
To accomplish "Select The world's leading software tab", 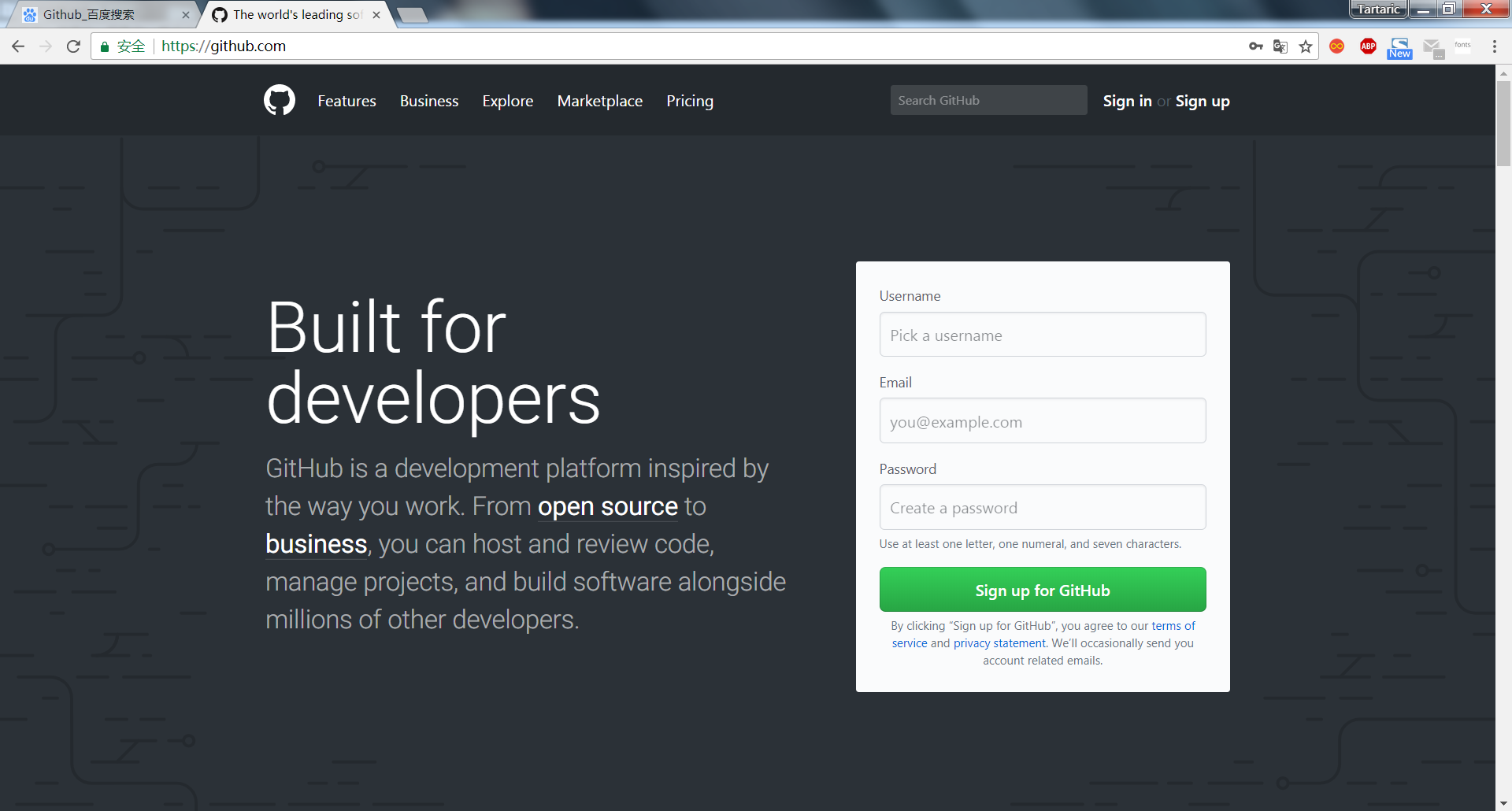I will pyautogui.click(x=298, y=15).
